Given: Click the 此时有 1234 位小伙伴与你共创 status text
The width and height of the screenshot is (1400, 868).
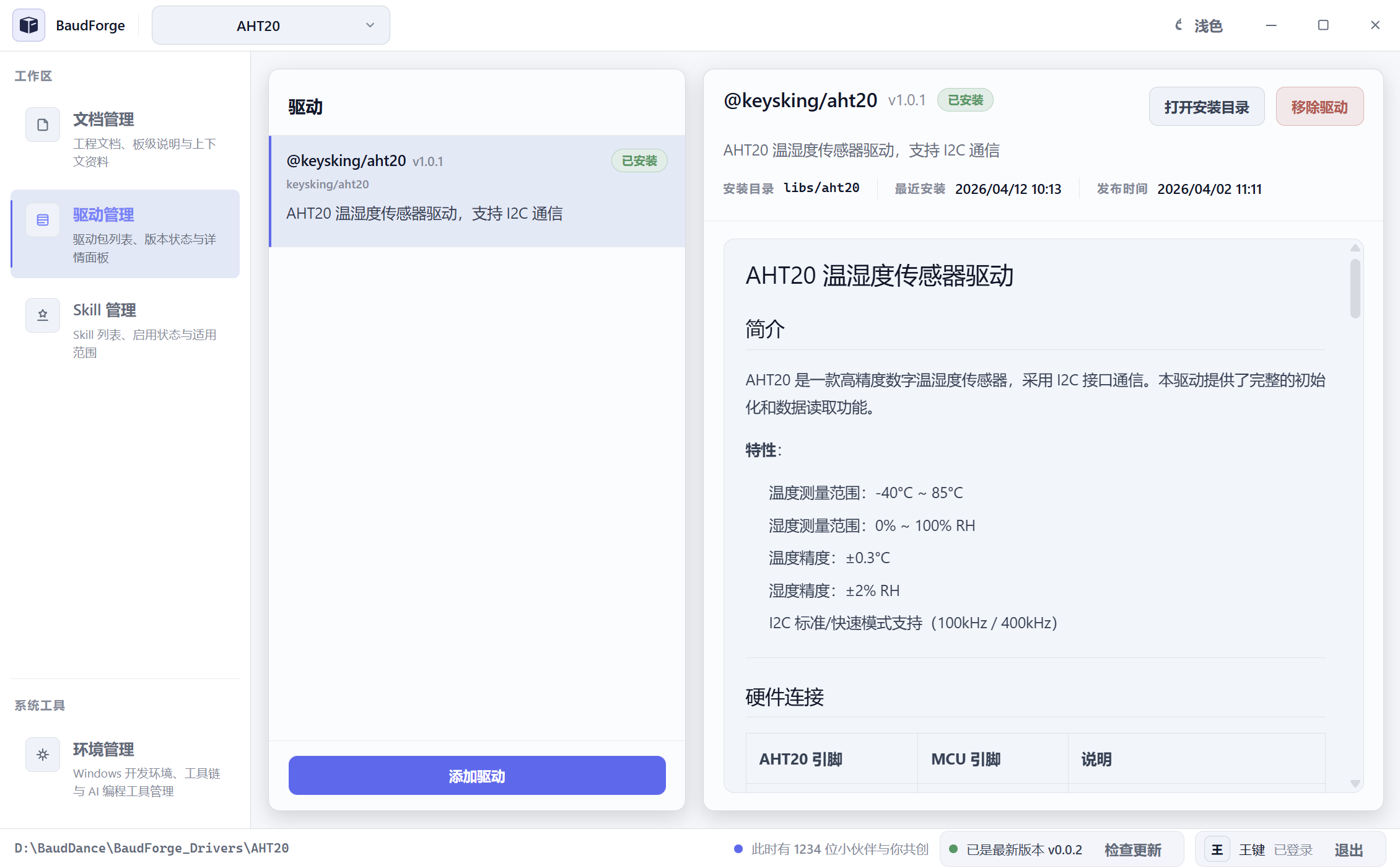Looking at the screenshot, I should (x=839, y=849).
